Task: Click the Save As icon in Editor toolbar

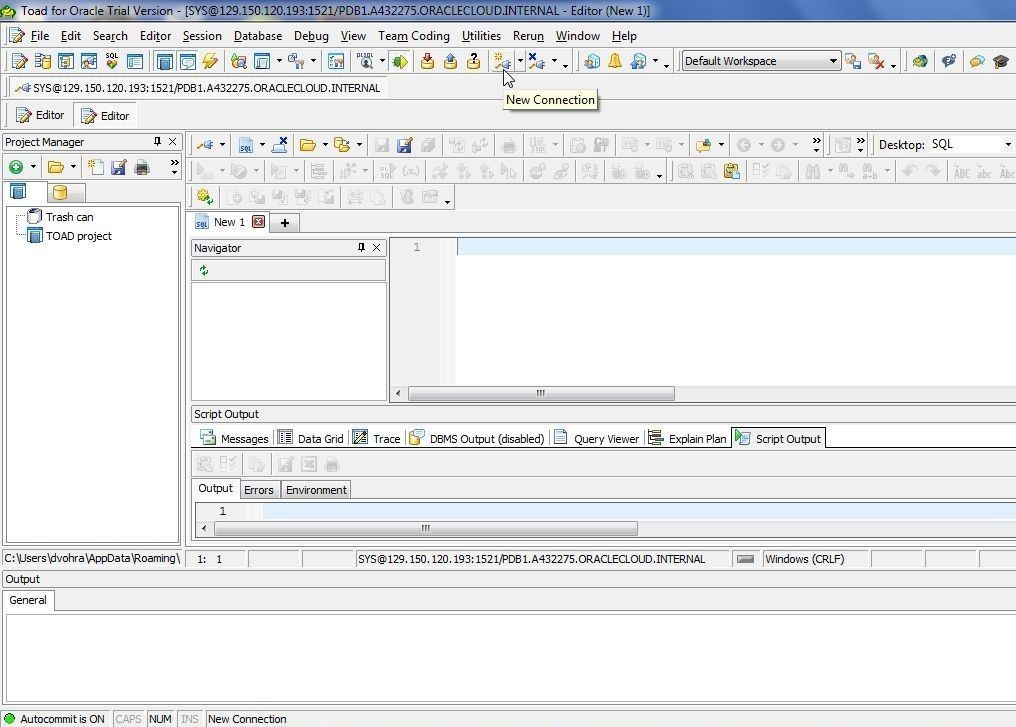Action: (404, 145)
